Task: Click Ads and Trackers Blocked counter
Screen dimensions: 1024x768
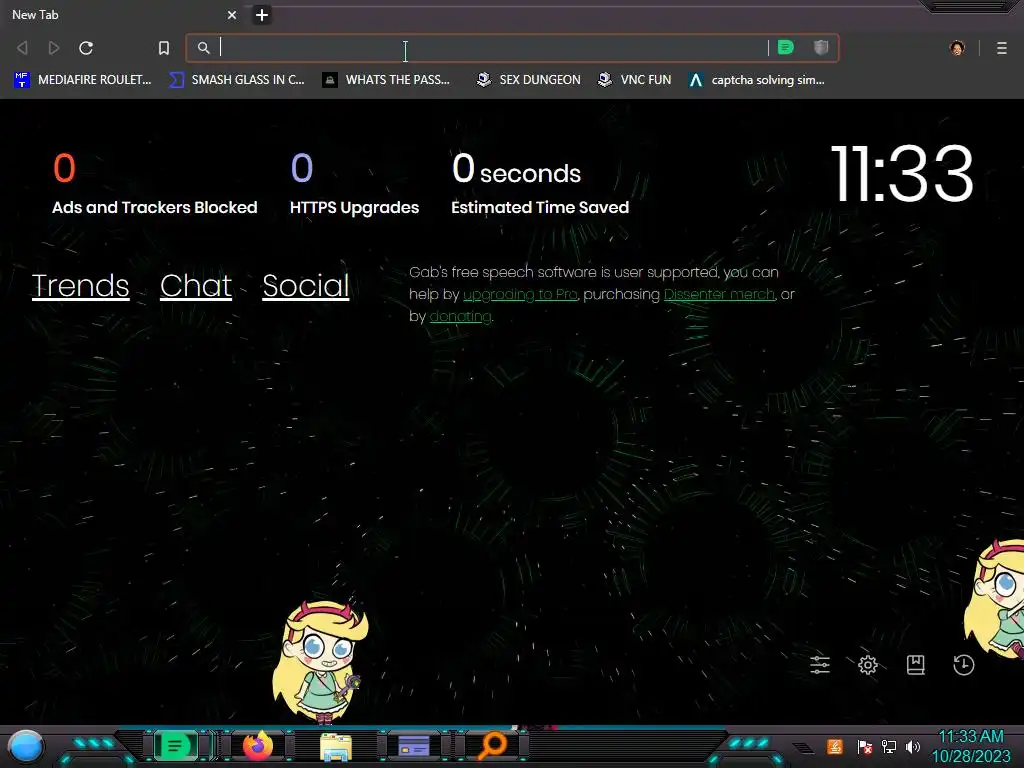Action: tap(155, 208)
